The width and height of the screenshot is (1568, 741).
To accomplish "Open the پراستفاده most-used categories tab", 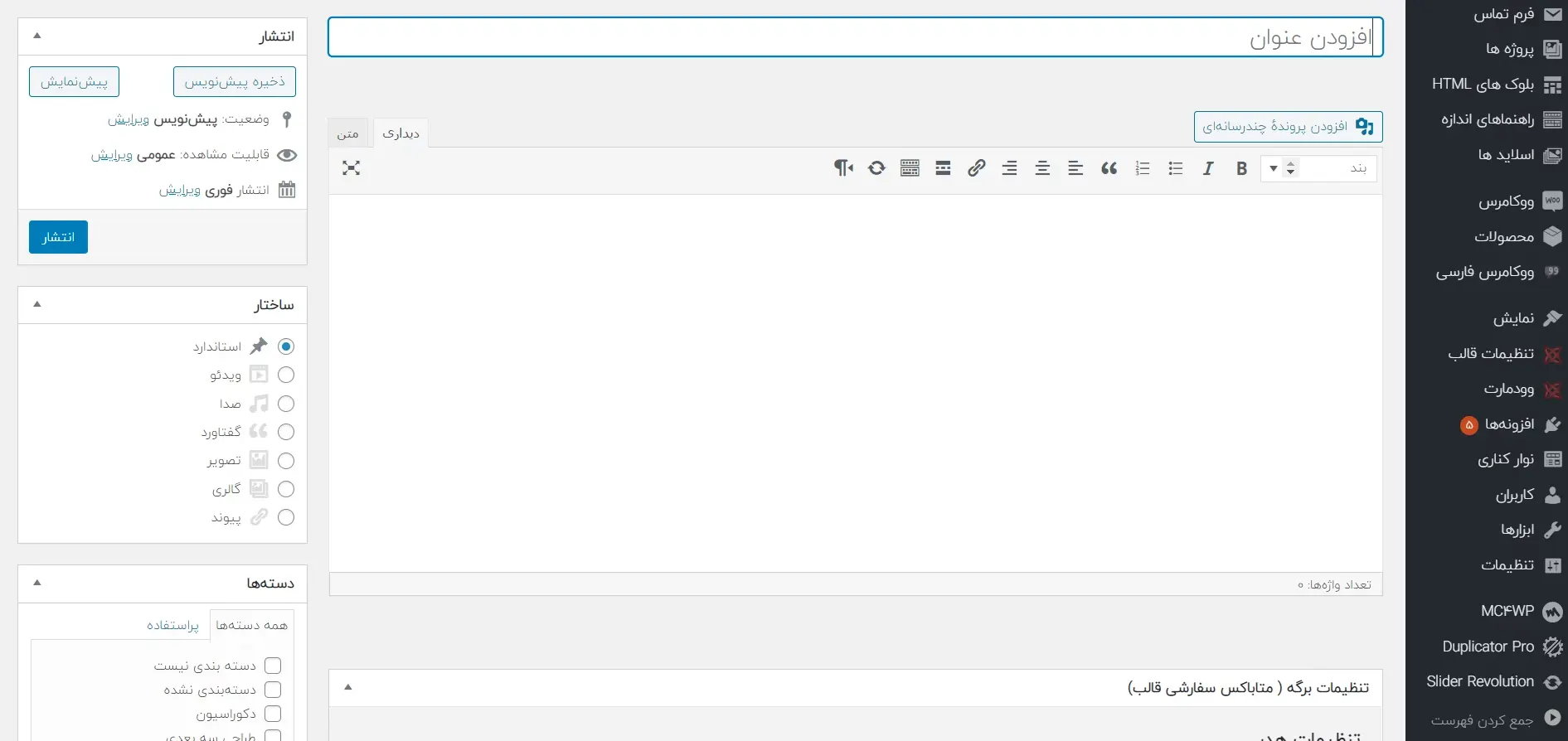I will click(172, 625).
